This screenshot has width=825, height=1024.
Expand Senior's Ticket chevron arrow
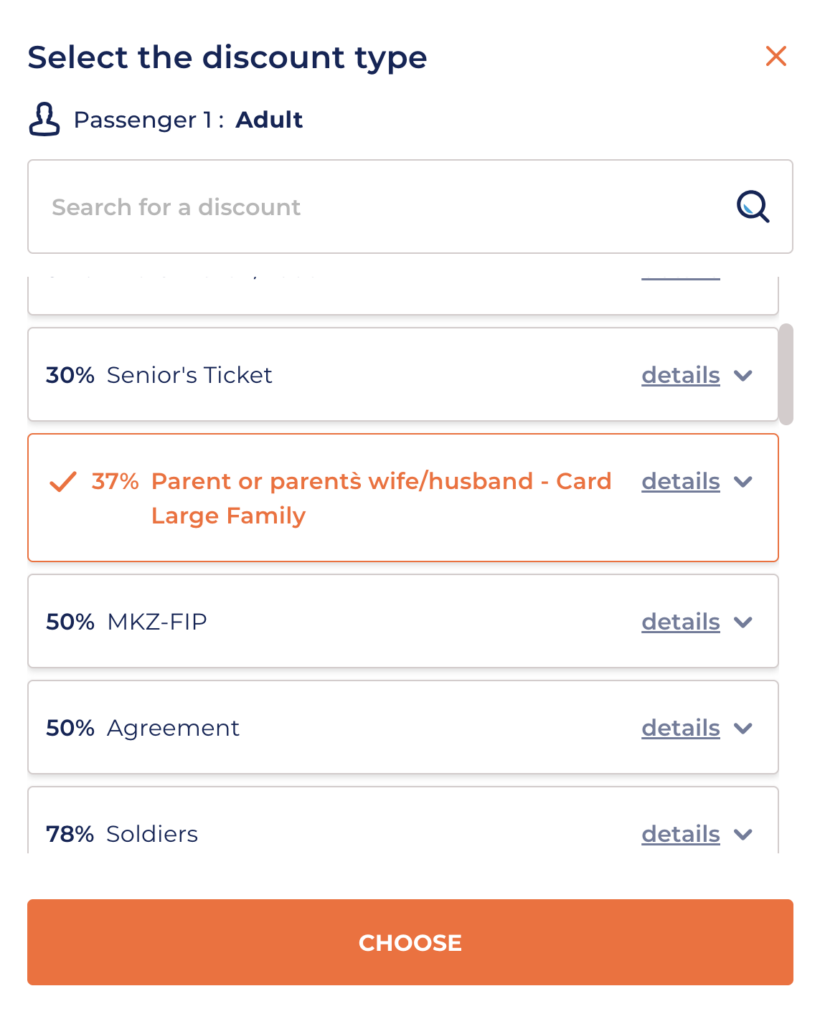742,376
